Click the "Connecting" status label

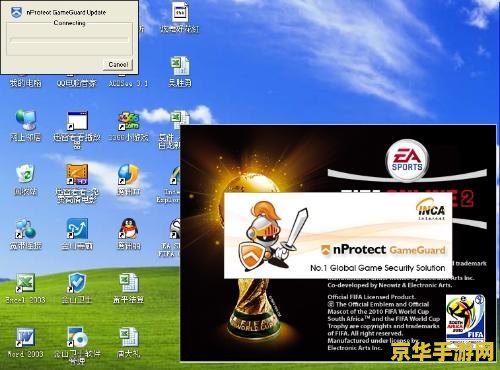(69, 23)
